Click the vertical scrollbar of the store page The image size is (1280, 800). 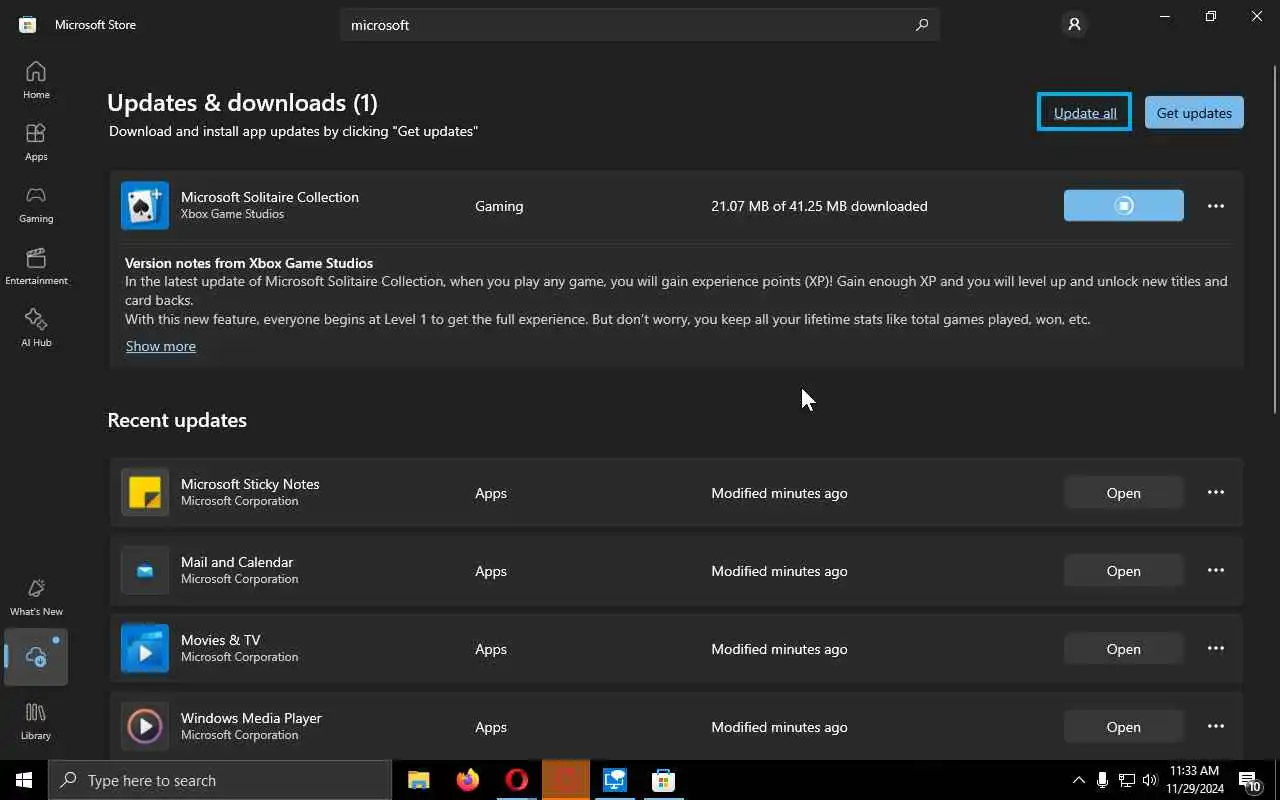[1274, 238]
